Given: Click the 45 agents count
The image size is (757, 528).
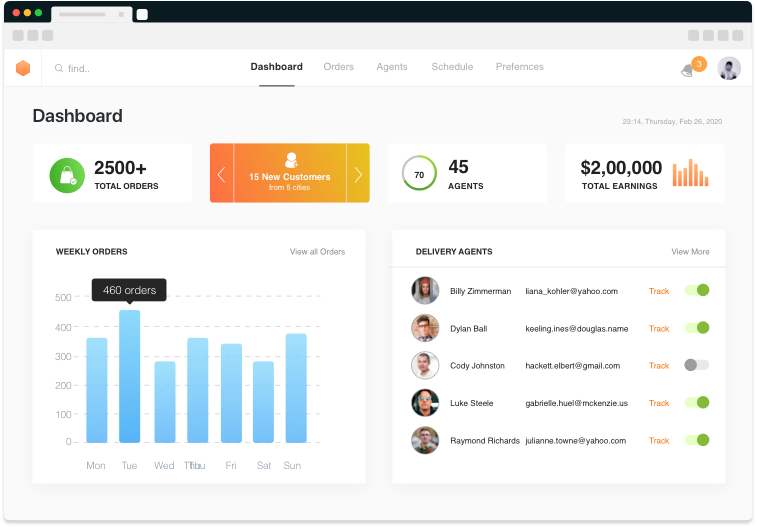Looking at the screenshot, I should [458, 167].
